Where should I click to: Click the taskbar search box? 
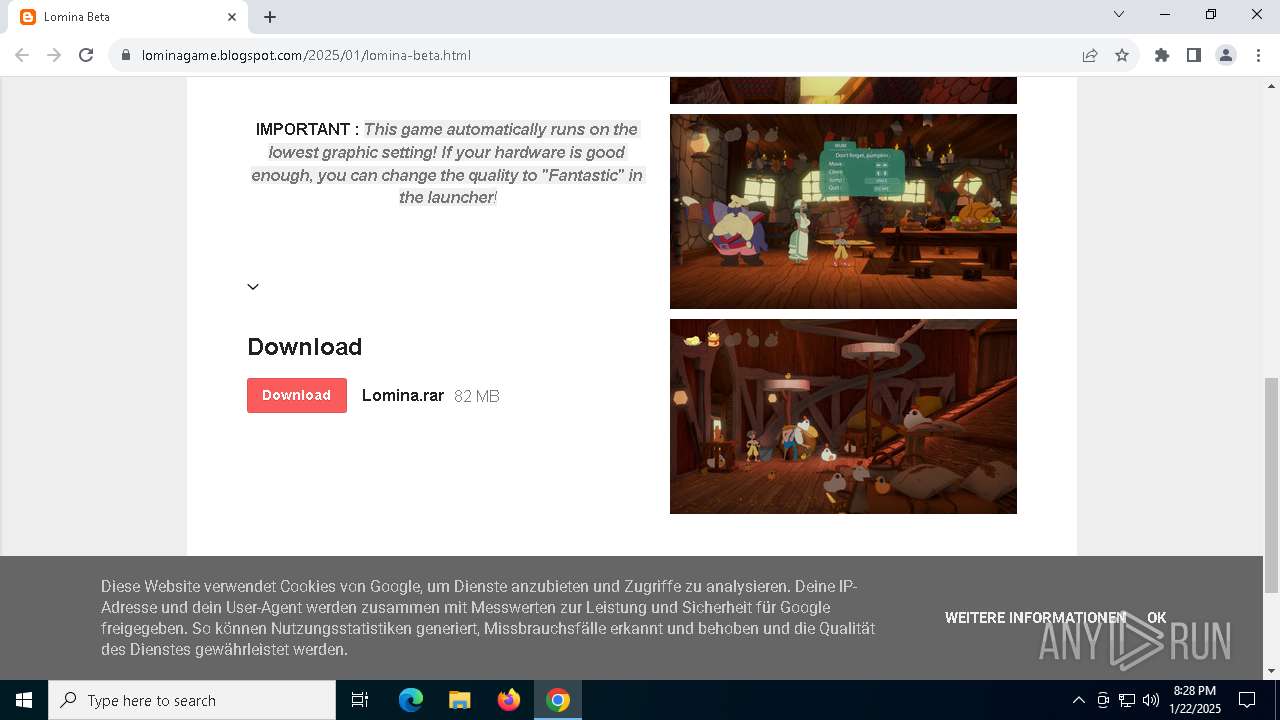point(192,700)
